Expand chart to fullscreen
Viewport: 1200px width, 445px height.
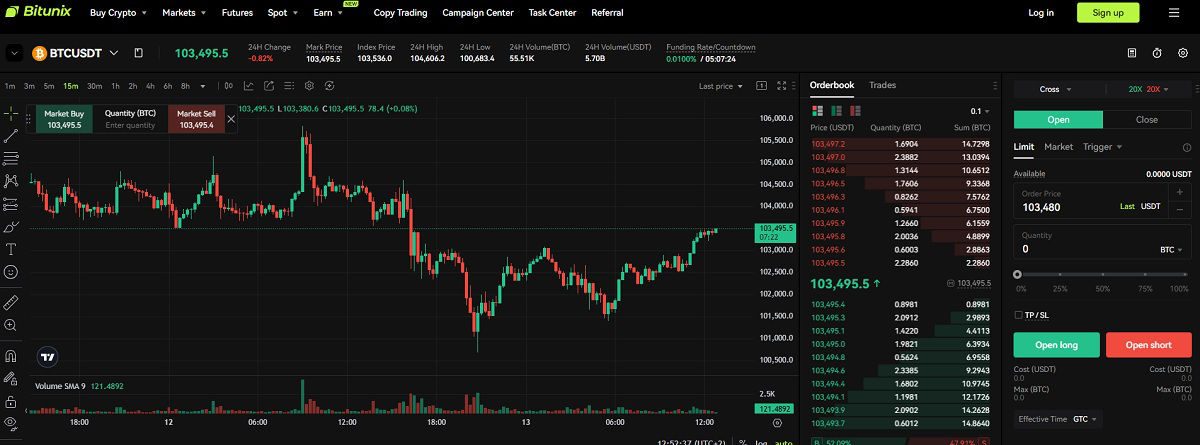[782, 86]
